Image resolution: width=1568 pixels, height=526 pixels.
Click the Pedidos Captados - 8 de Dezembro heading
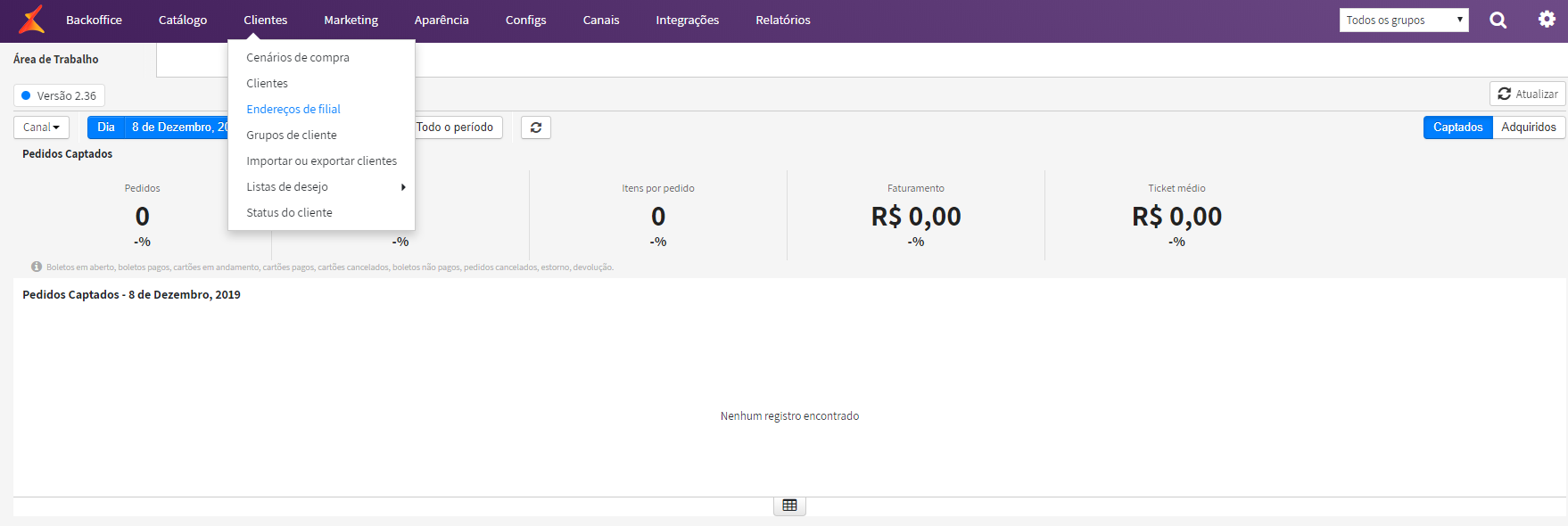[132, 295]
